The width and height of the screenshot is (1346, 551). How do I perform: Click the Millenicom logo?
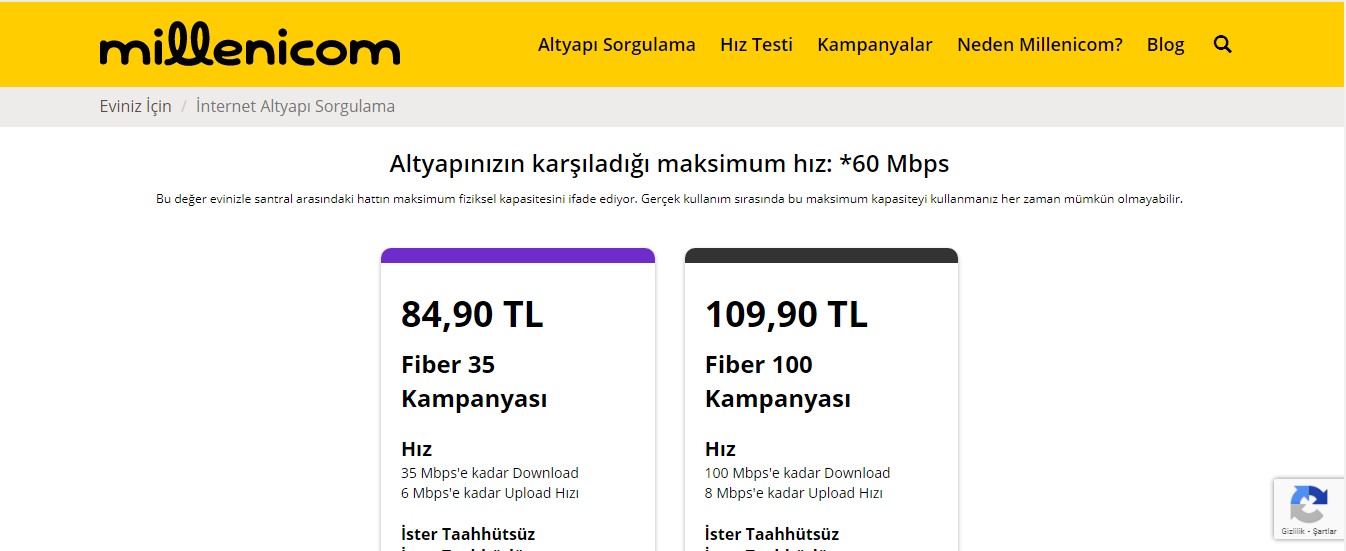(x=249, y=46)
